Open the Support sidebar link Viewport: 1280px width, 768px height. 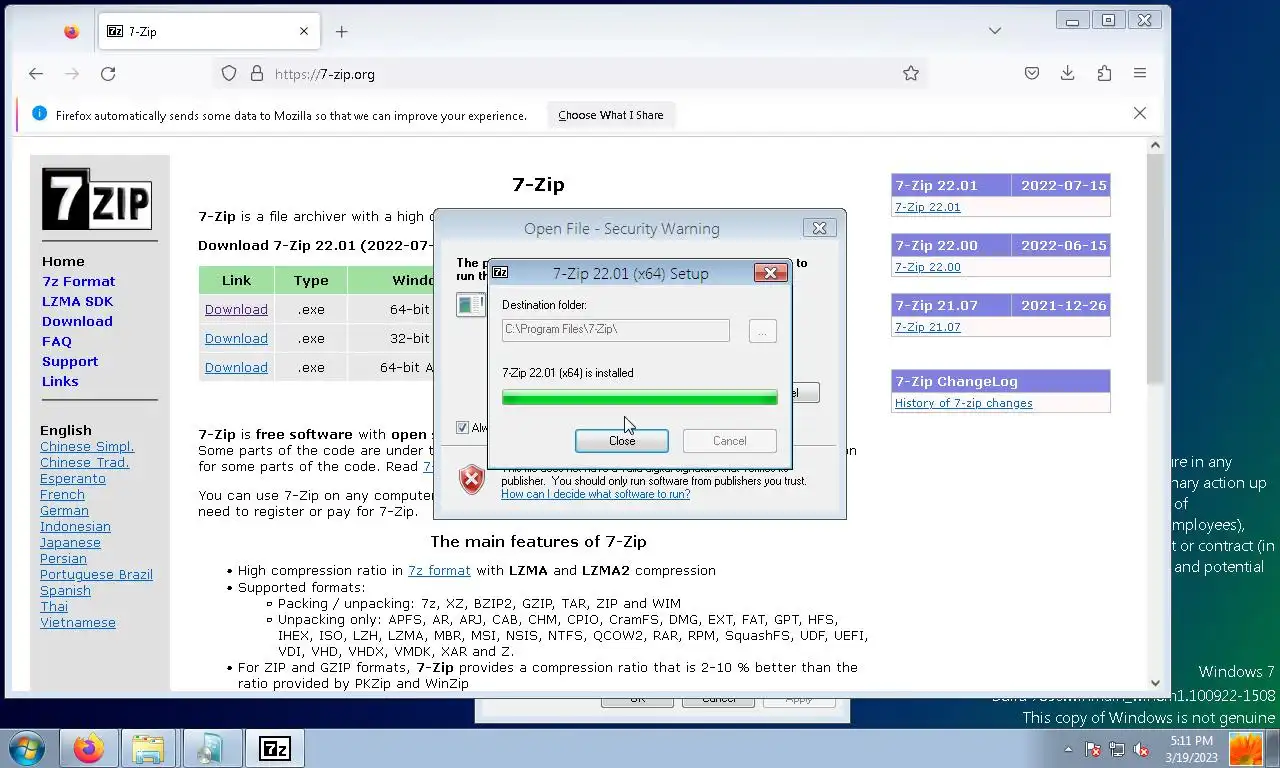[70, 361]
